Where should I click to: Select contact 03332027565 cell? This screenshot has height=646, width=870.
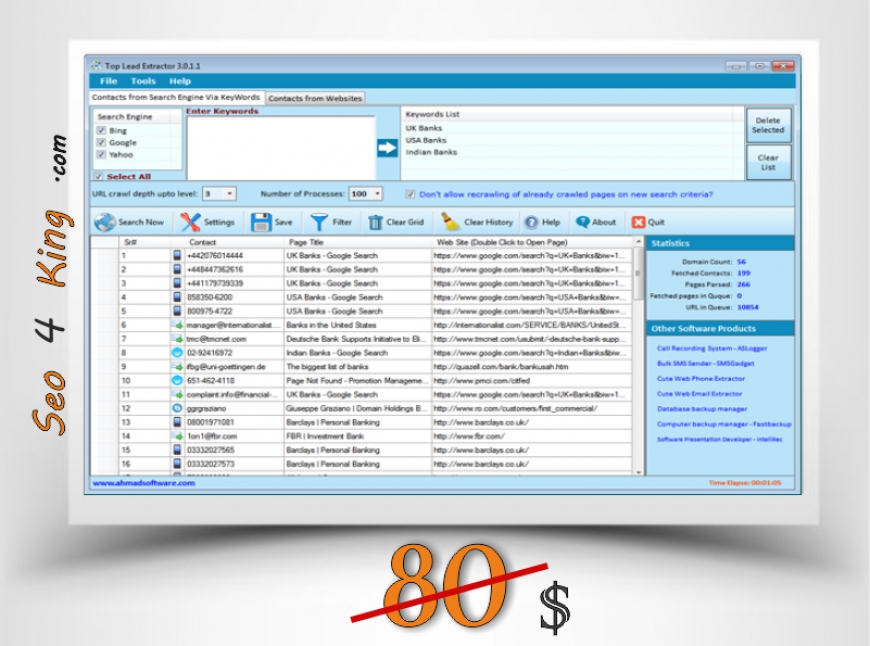[234, 450]
